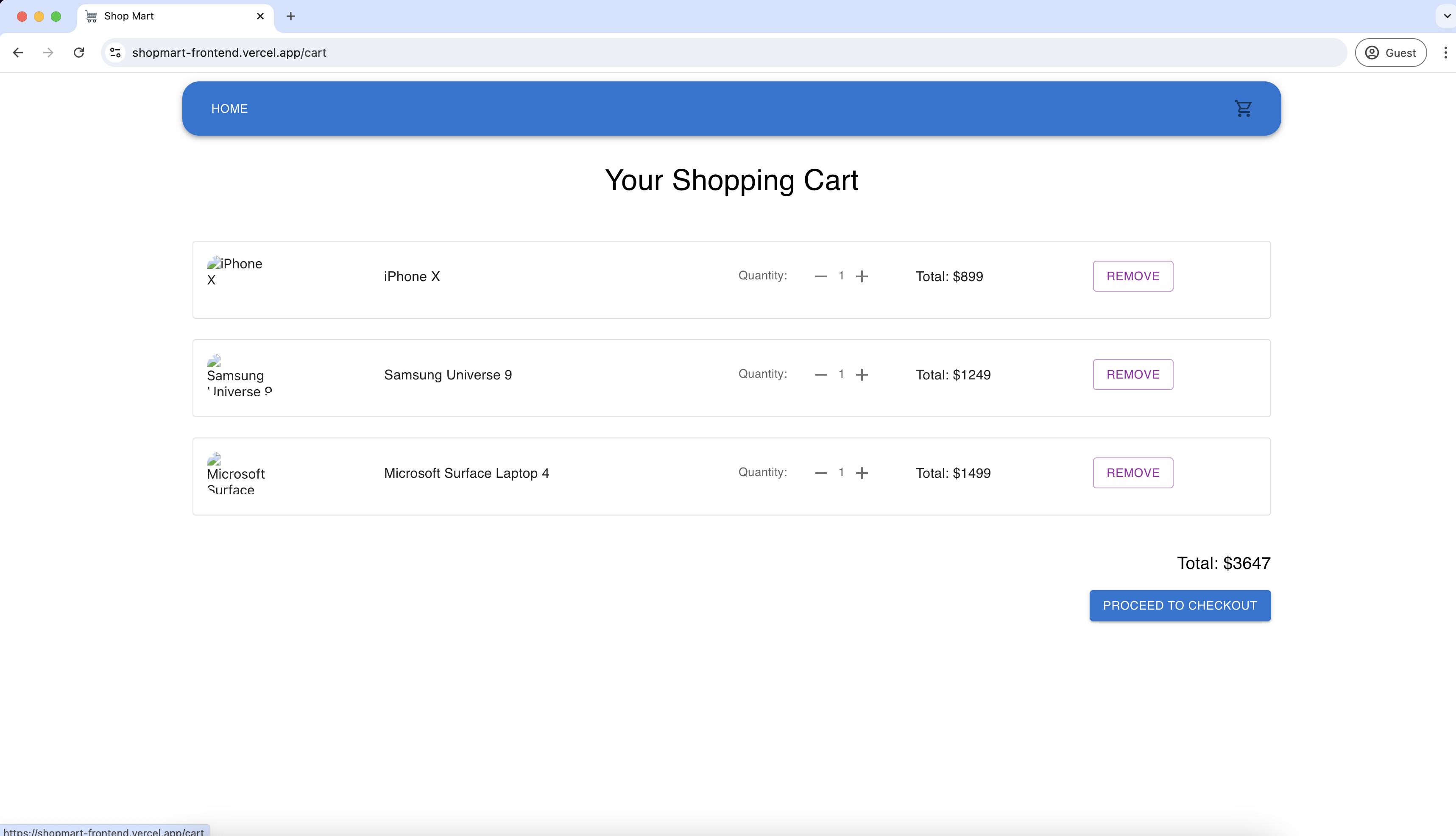Click the Microsoft Surface product thumbnail
Image resolution: width=1456 pixels, height=836 pixels.
point(241,474)
